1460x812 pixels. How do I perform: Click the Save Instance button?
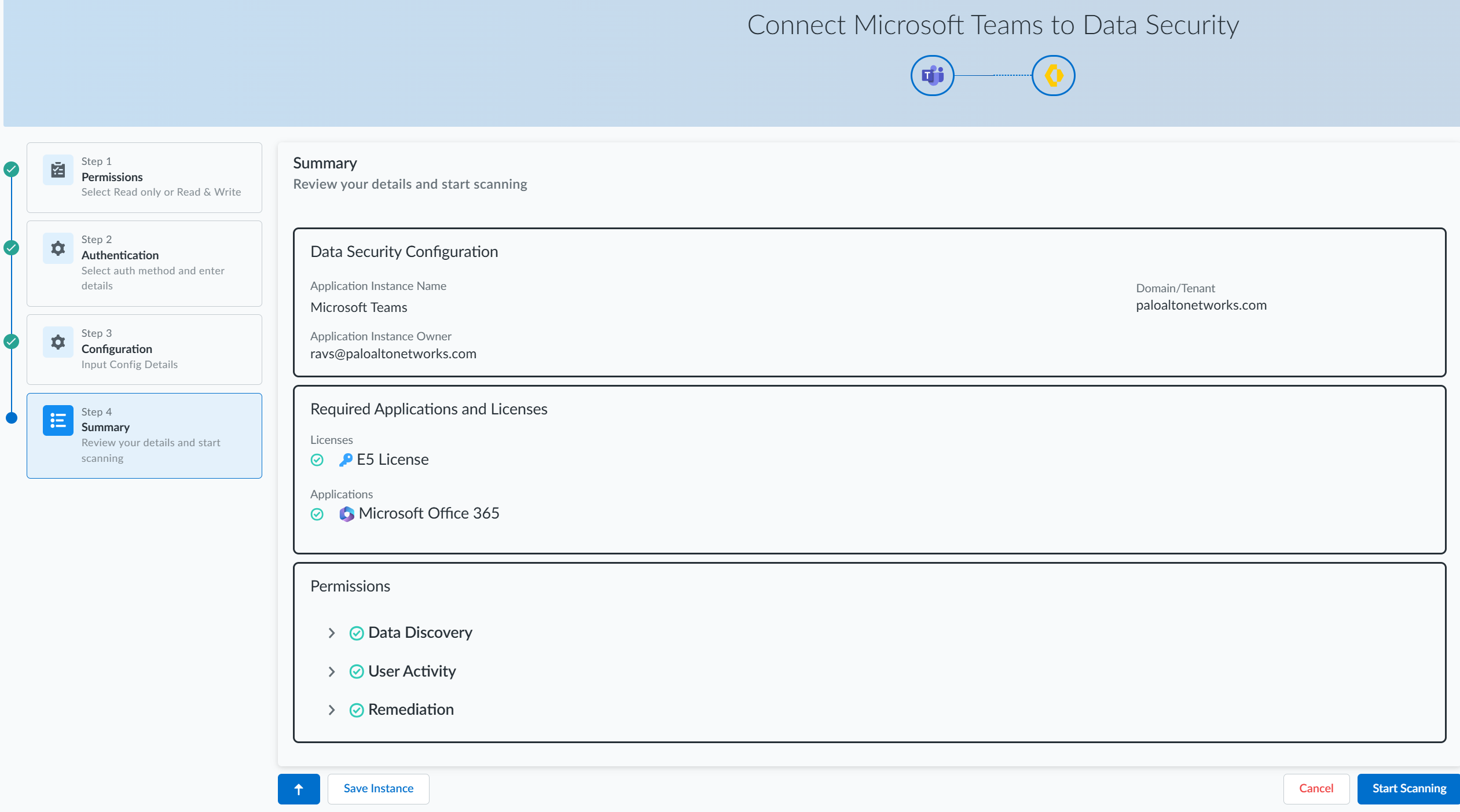click(378, 789)
